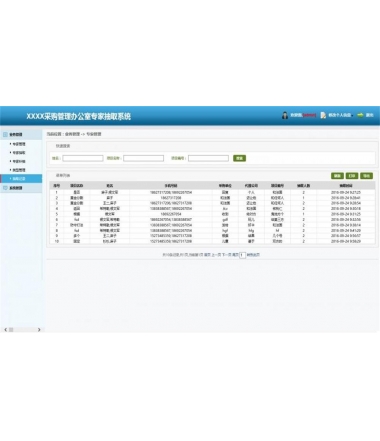
Task: Click the shield icon on the last sidebar section
Action: tap(5, 188)
